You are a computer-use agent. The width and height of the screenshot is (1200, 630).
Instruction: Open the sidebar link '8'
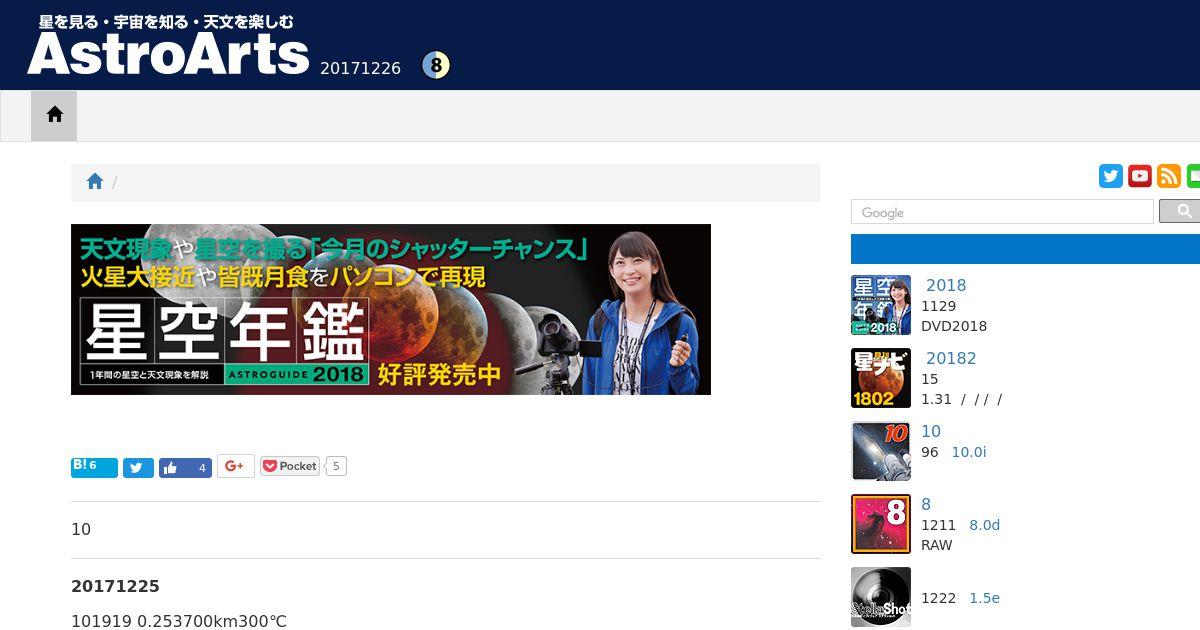(926, 504)
